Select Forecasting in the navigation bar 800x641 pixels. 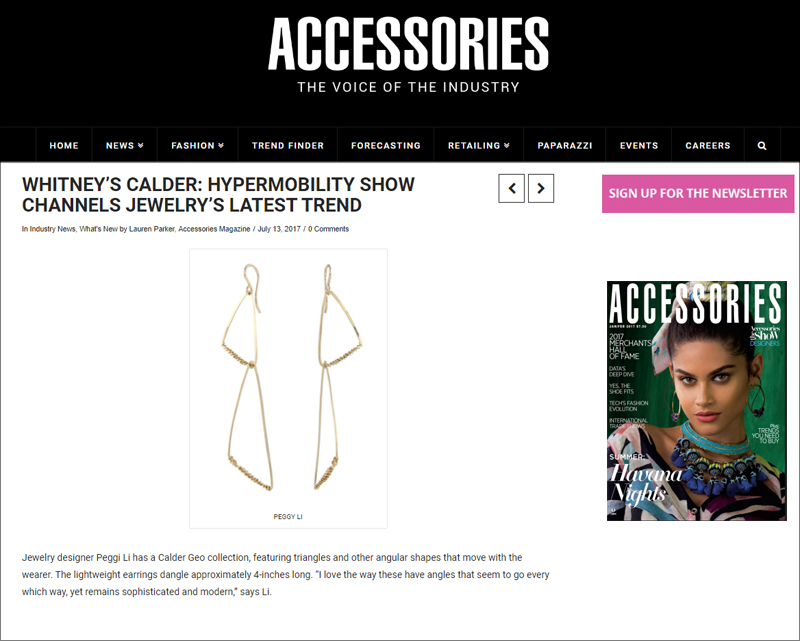pos(386,145)
